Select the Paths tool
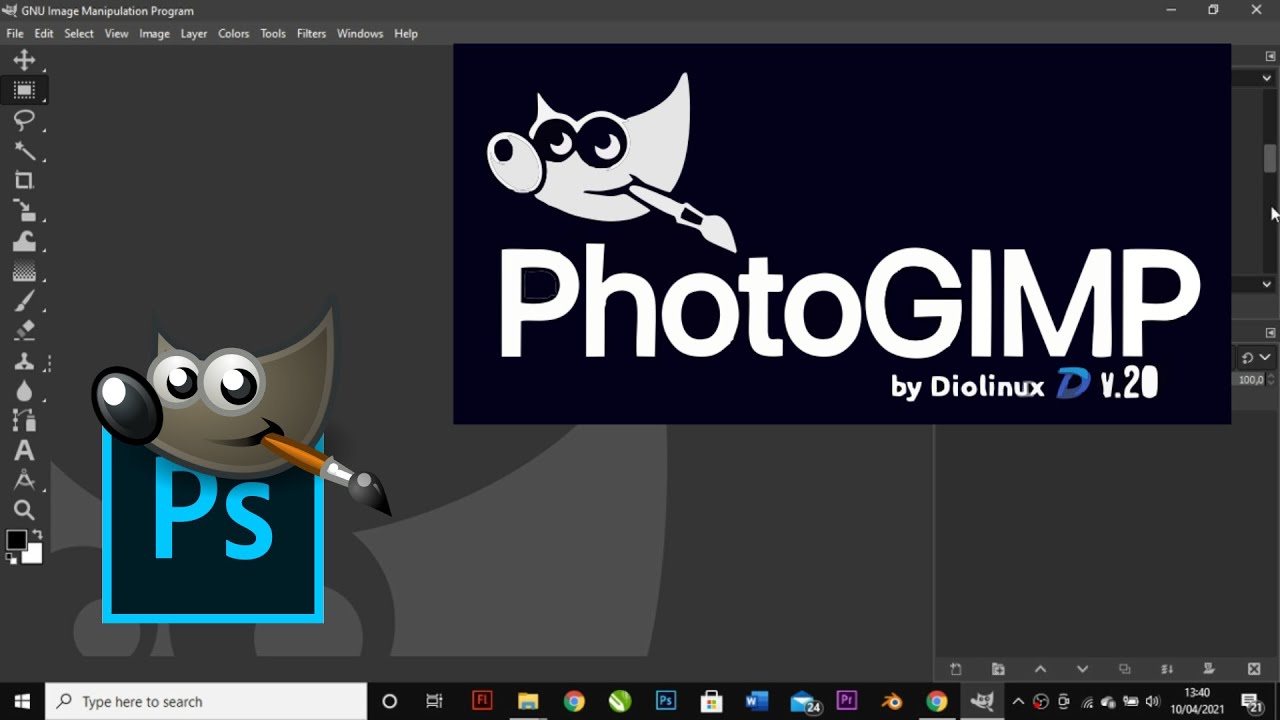The height and width of the screenshot is (720, 1280). 24,421
